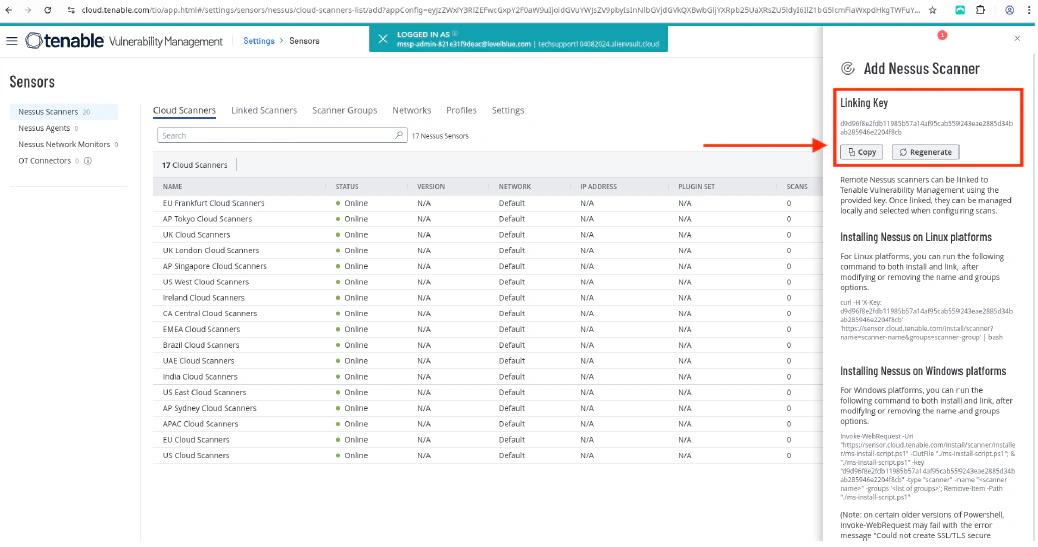
Task: Open the browser extensions puzzle icon
Action: [x=981, y=9]
